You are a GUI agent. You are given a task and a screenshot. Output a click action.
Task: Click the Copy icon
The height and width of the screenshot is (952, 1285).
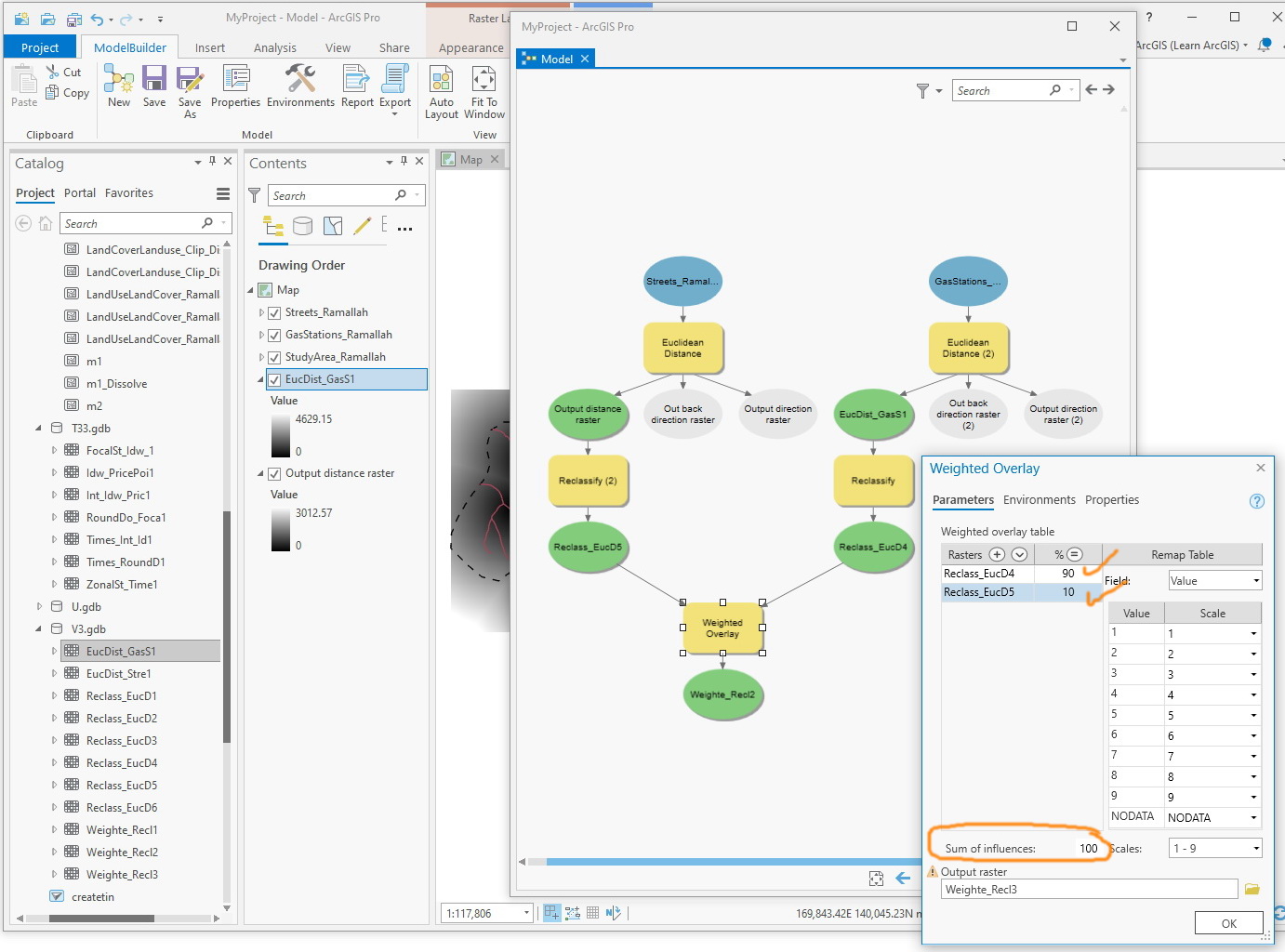(52, 92)
